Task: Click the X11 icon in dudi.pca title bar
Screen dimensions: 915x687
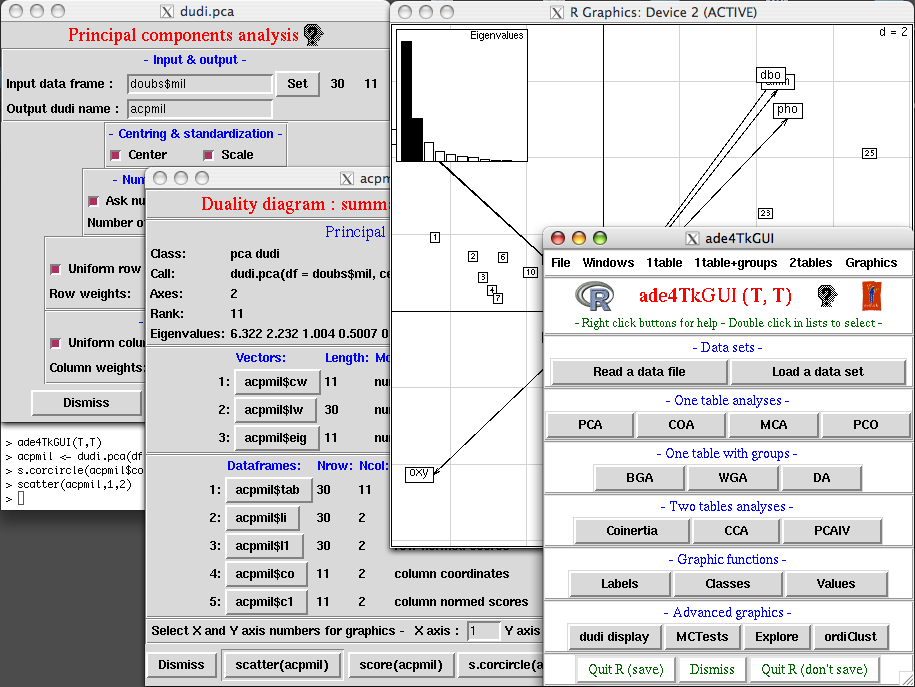Action: [167, 12]
